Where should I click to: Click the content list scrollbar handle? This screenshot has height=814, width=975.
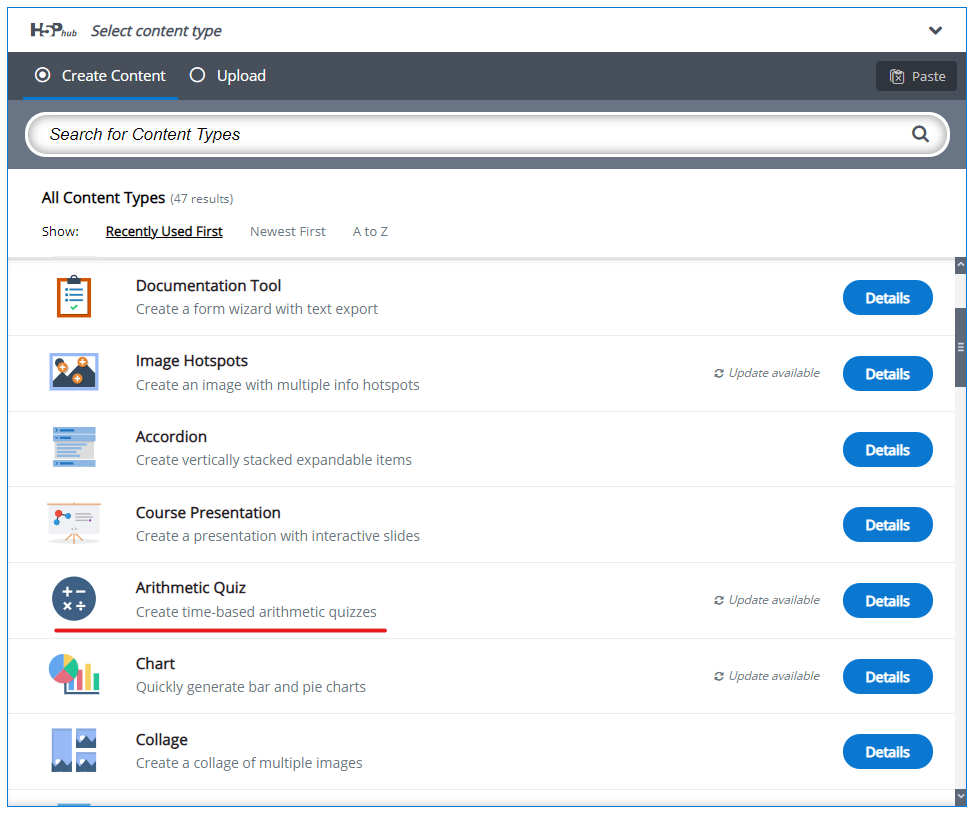pyautogui.click(x=960, y=347)
